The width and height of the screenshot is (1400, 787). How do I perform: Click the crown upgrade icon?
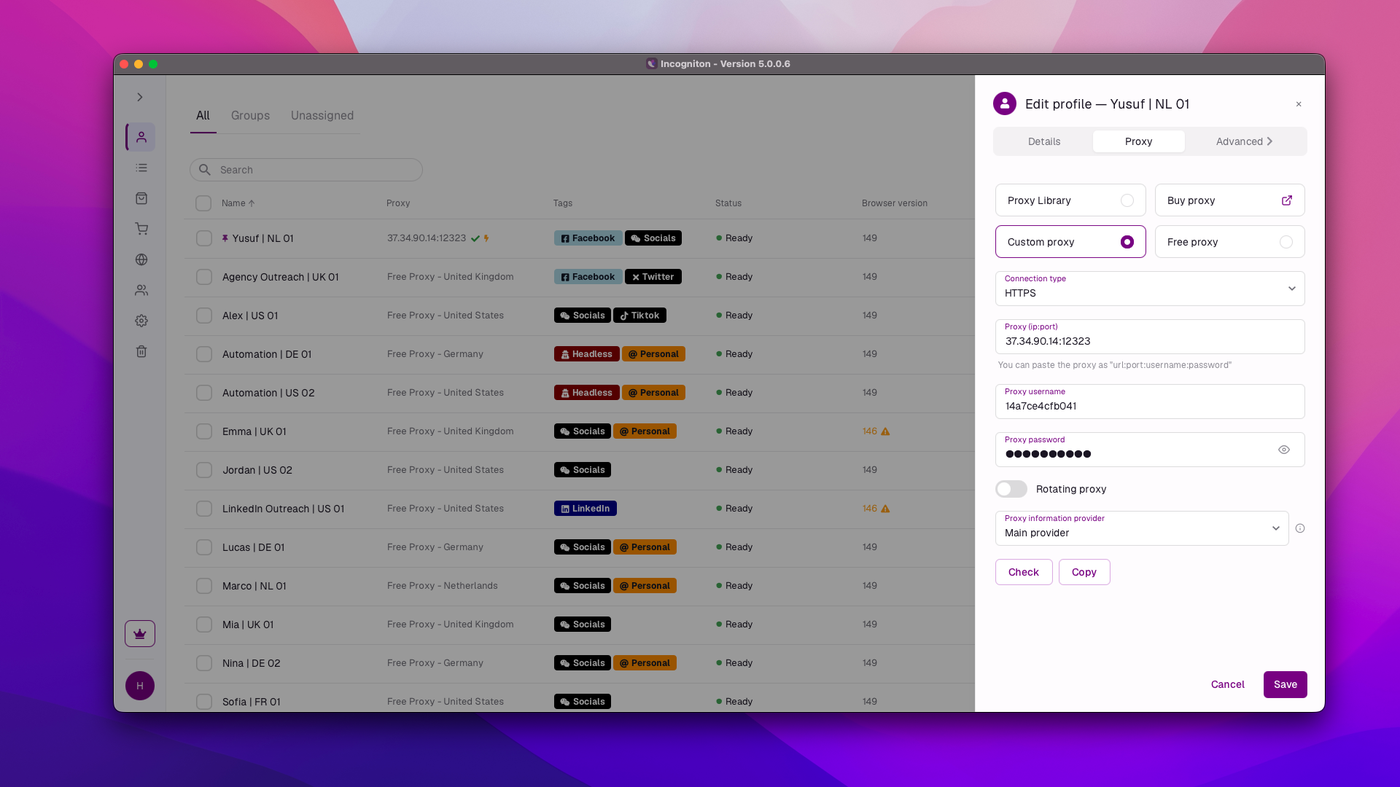[140, 634]
